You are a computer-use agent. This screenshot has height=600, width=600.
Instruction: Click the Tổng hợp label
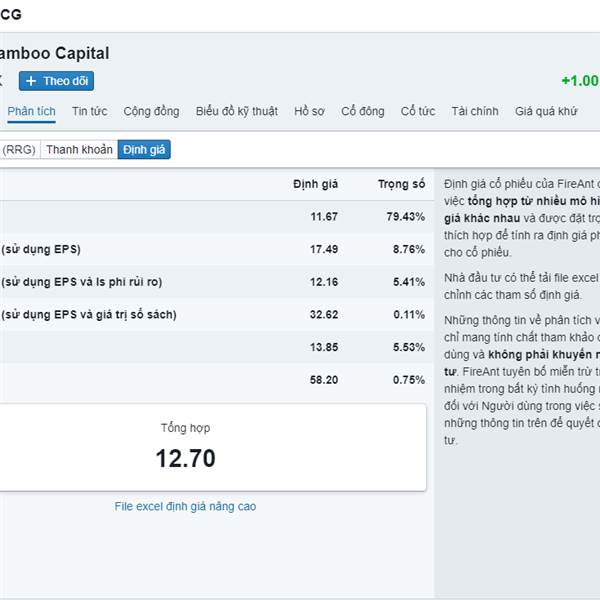click(185, 428)
